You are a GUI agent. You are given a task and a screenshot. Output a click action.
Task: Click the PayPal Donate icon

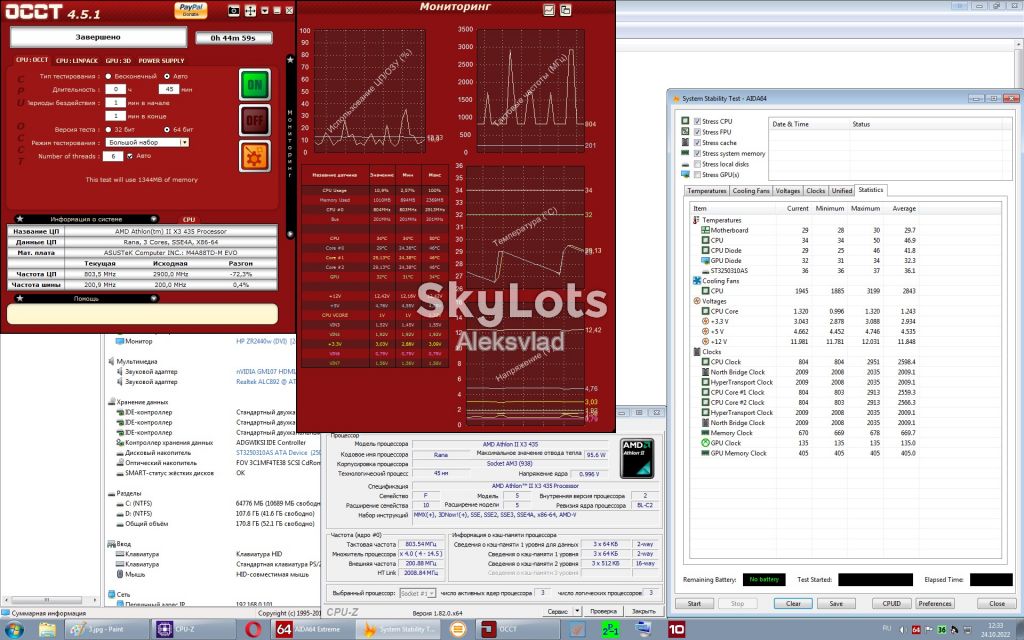191,10
